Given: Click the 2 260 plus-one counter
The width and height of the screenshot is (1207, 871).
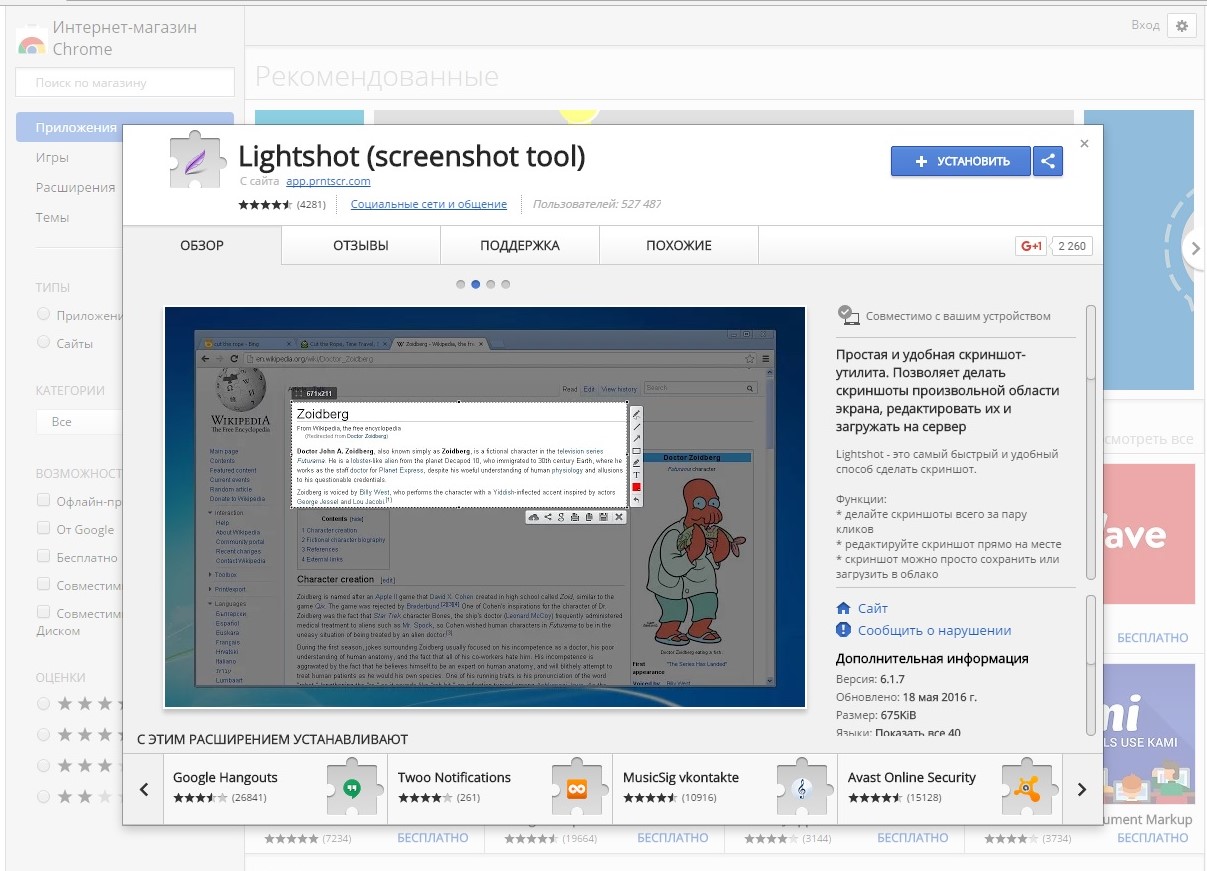Looking at the screenshot, I should pos(1071,246).
